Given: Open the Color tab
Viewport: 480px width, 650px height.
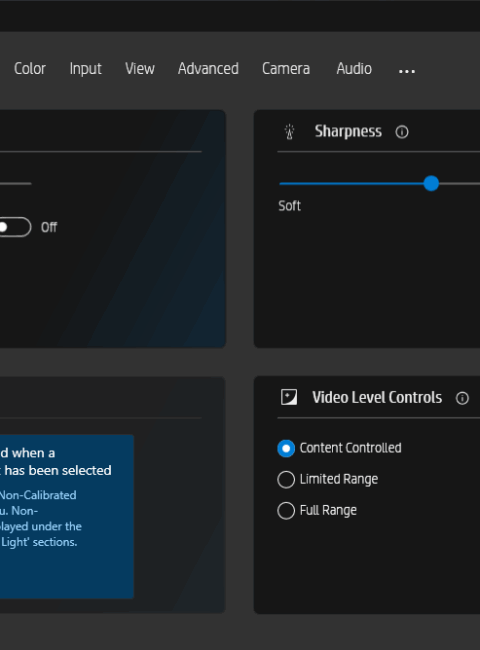Looking at the screenshot, I should tap(29, 68).
